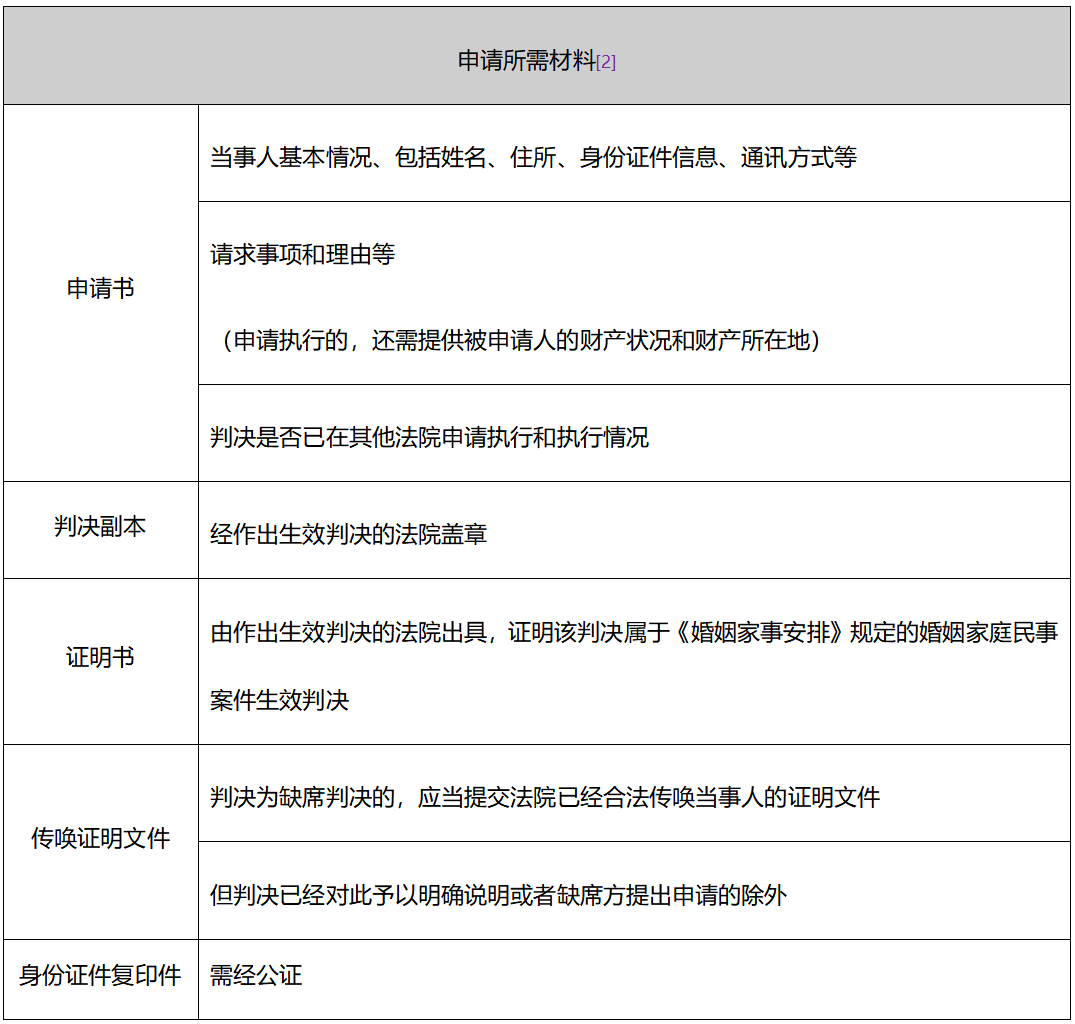This screenshot has height=1024, width=1075.
Task: Select the 经作出生效判决的法院盖章 cell
Action: (x=634, y=530)
